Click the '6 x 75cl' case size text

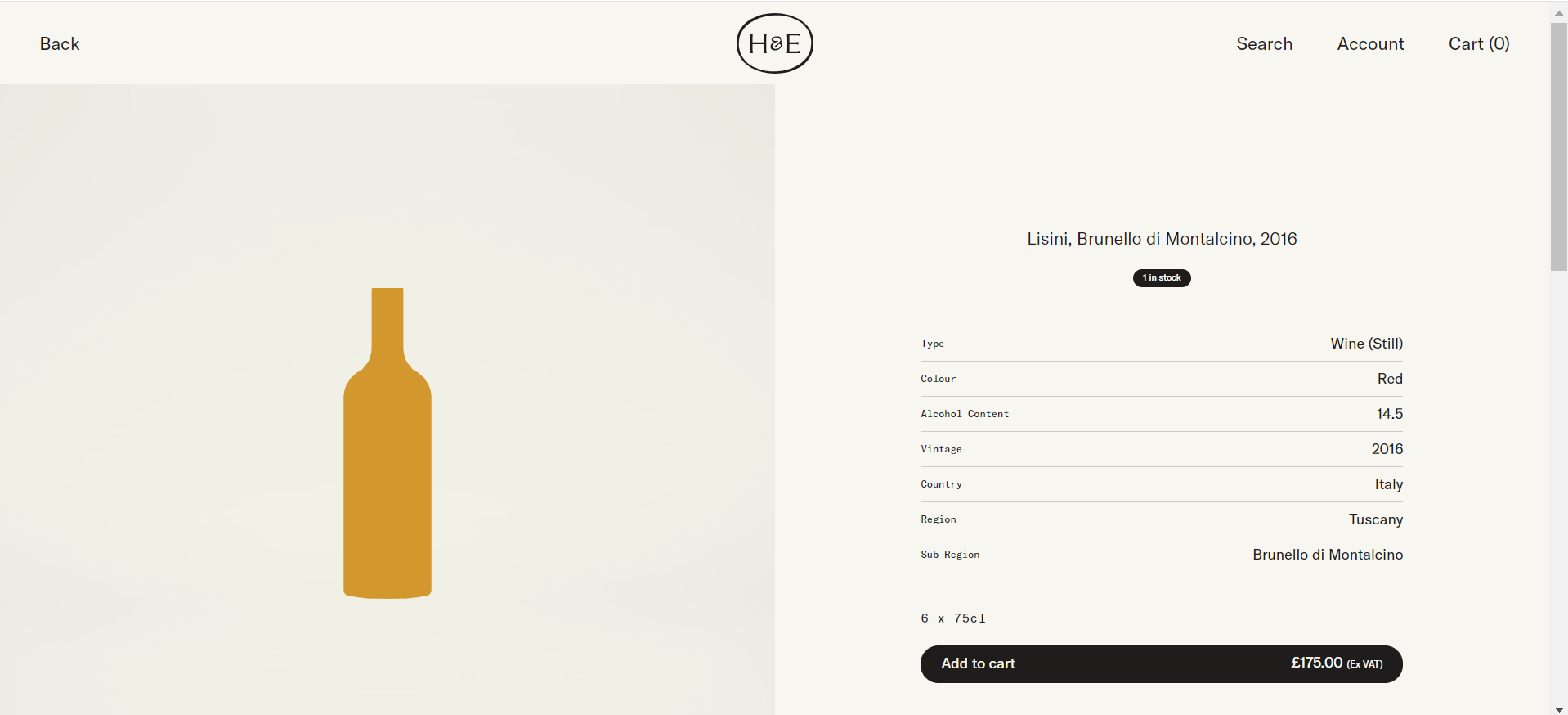[x=953, y=618]
